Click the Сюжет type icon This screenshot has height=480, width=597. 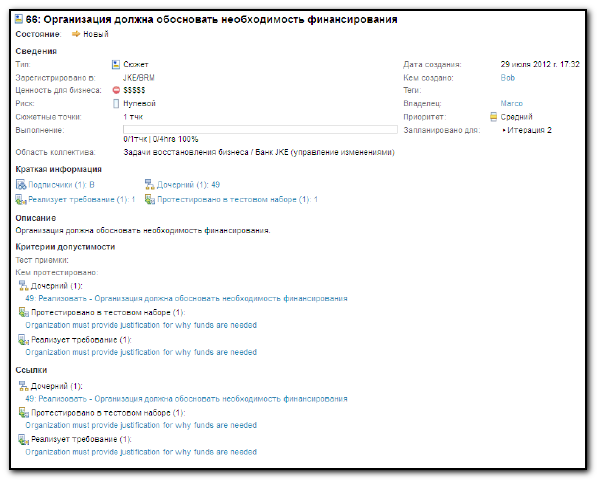(116, 65)
